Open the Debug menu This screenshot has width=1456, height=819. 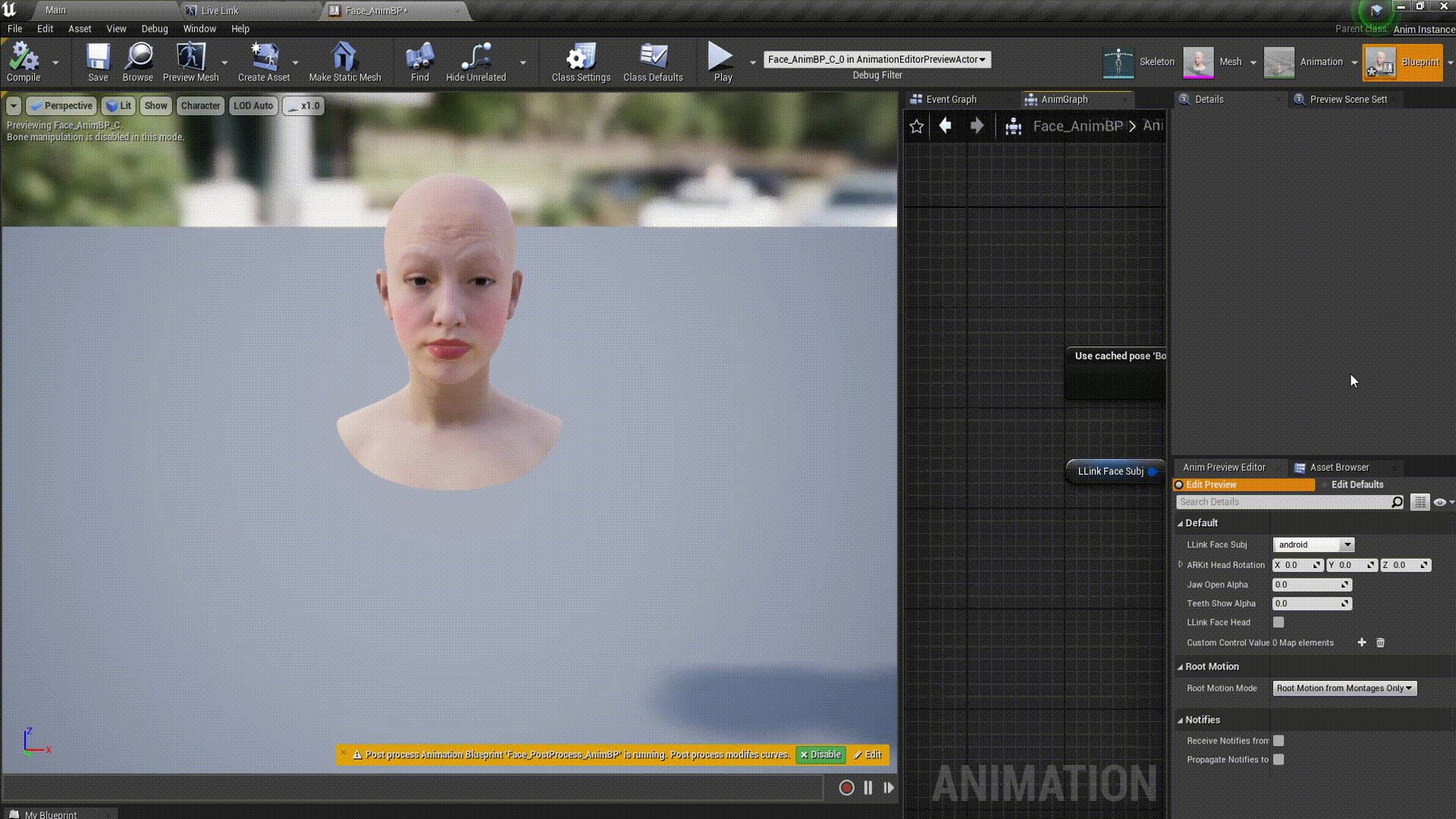154,29
